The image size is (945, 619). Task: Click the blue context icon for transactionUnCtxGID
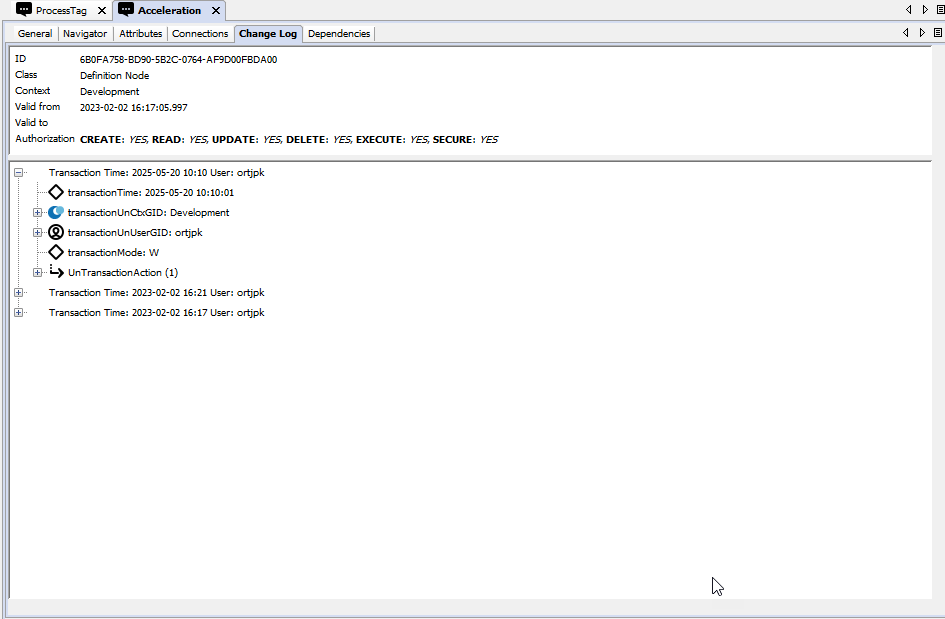point(56,212)
